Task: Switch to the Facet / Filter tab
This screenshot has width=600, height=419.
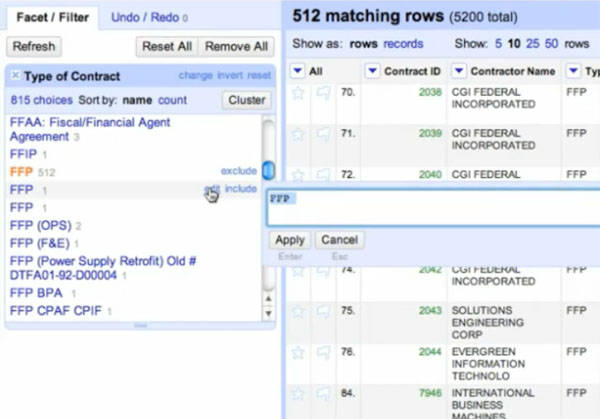Action: [x=52, y=18]
